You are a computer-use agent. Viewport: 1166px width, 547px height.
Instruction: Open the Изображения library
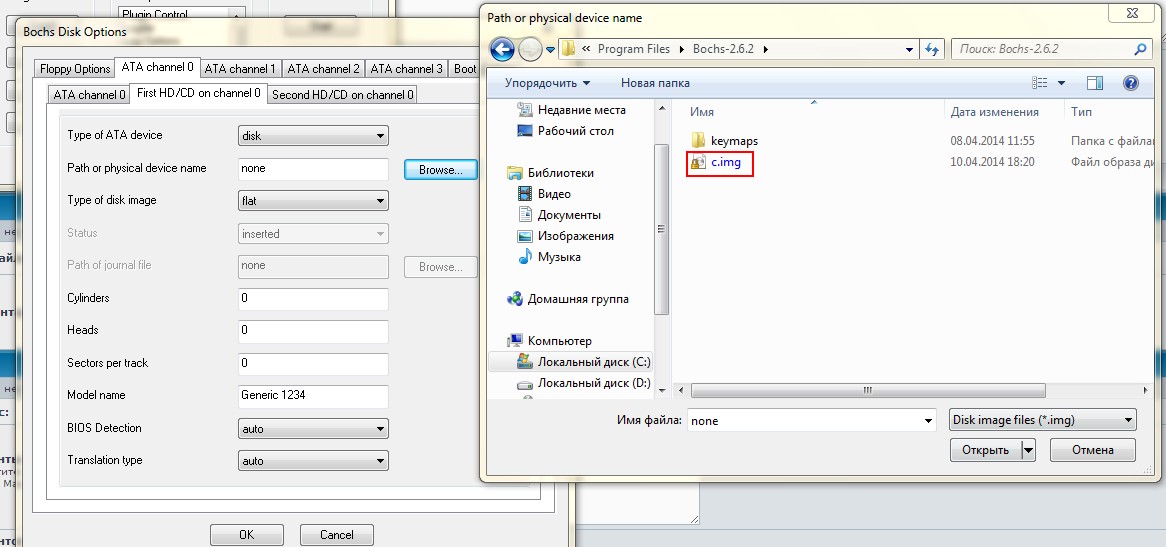point(575,236)
